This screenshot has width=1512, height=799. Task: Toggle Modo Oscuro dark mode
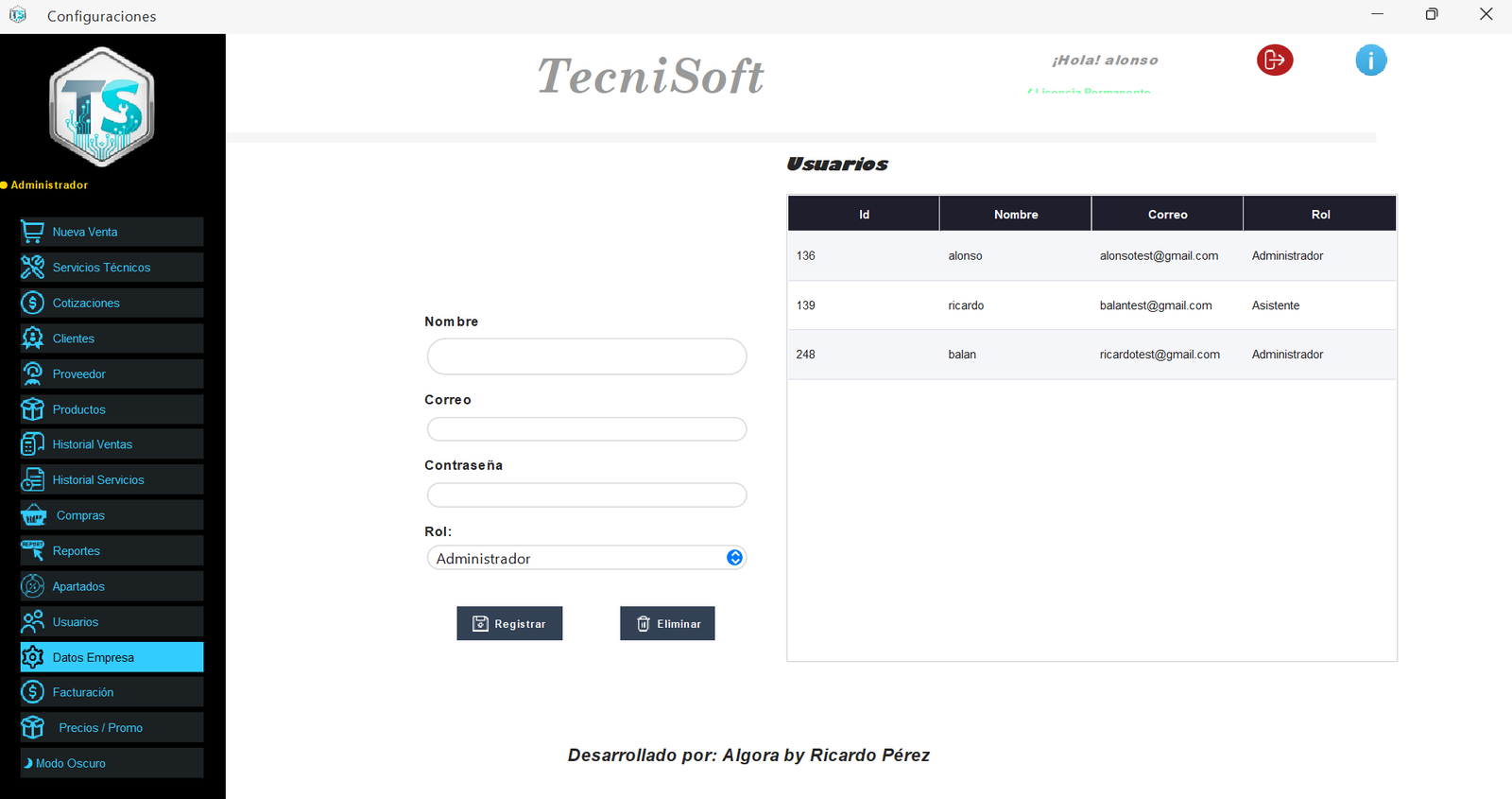tap(112, 763)
